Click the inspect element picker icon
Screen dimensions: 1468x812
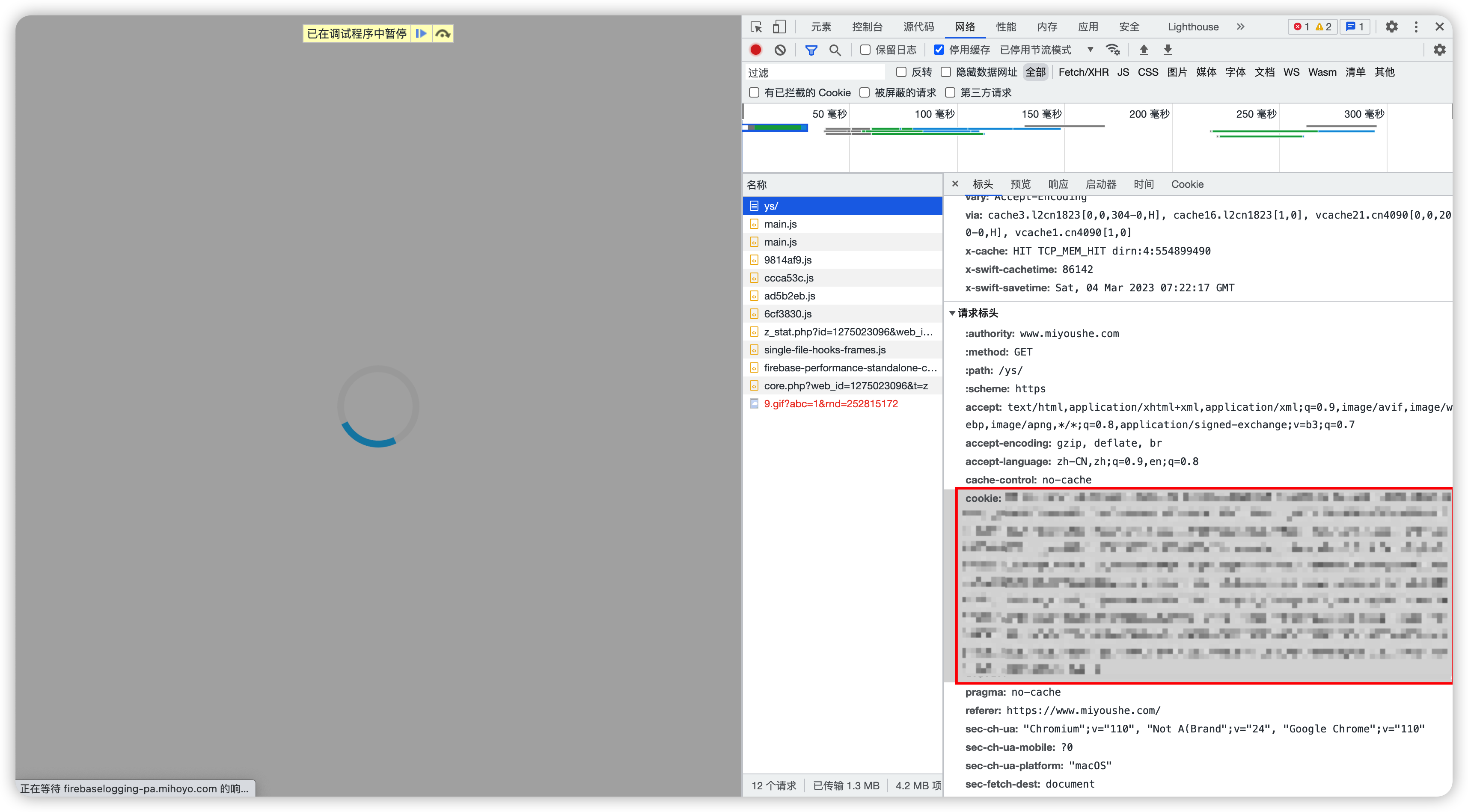756,27
